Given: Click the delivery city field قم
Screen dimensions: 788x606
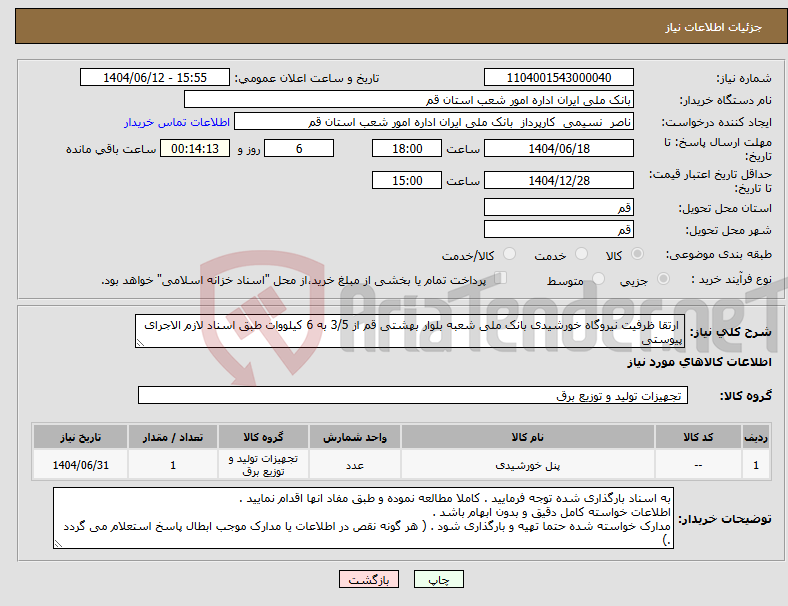Looking at the screenshot, I should [558, 229].
